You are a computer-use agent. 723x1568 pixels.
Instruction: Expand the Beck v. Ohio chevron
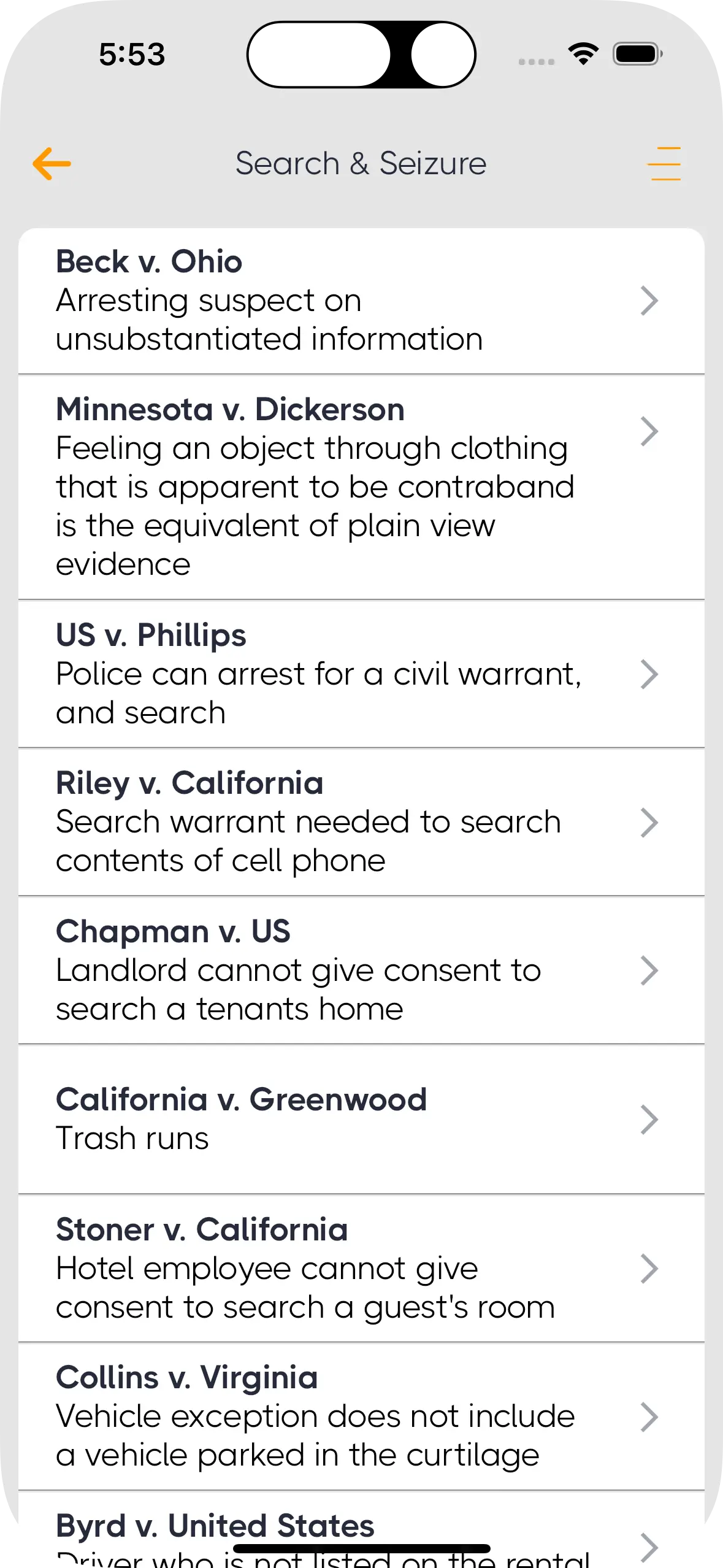coord(649,301)
